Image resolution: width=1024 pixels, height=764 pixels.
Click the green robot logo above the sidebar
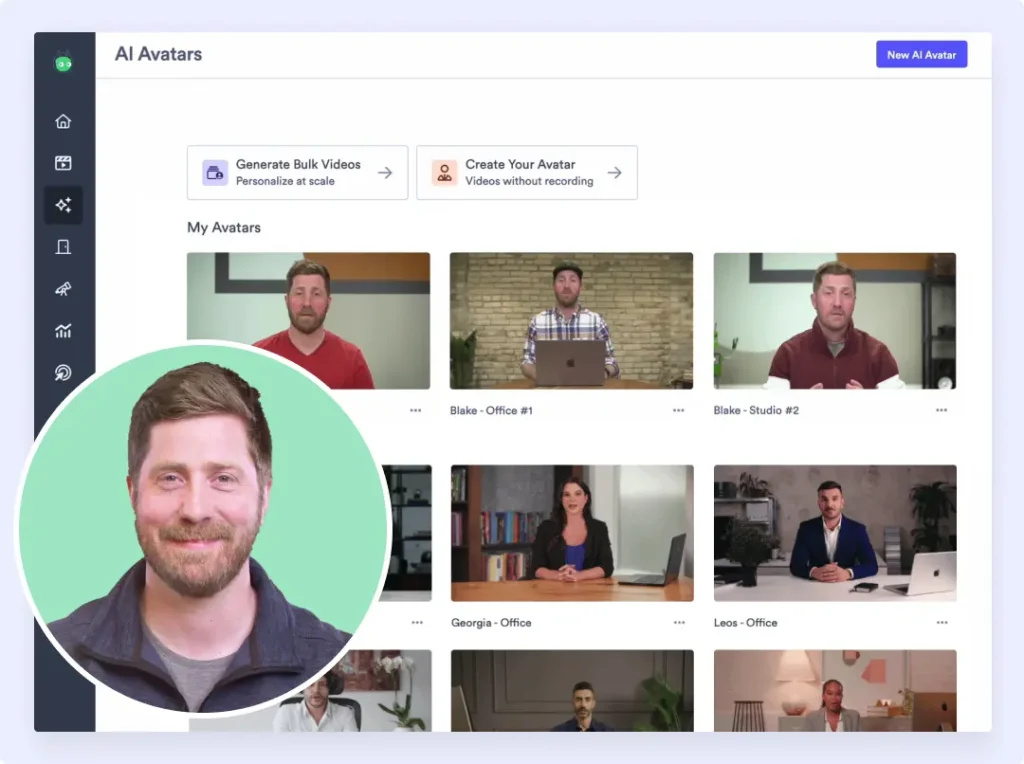point(63,60)
